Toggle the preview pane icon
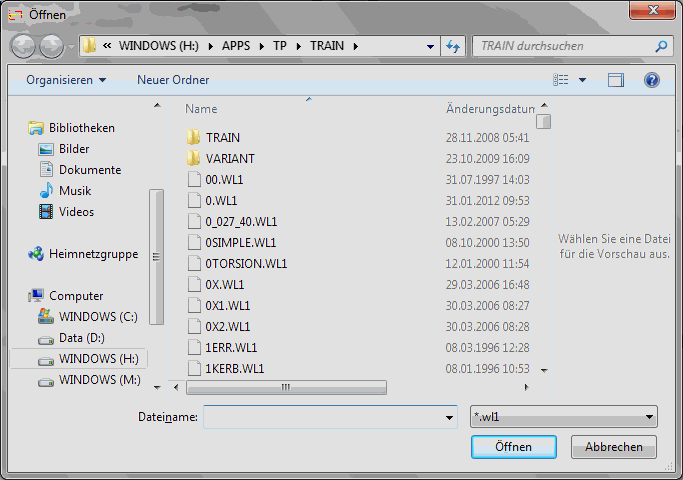The height and width of the screenshot is (480, 683). [x=616, y=80]
